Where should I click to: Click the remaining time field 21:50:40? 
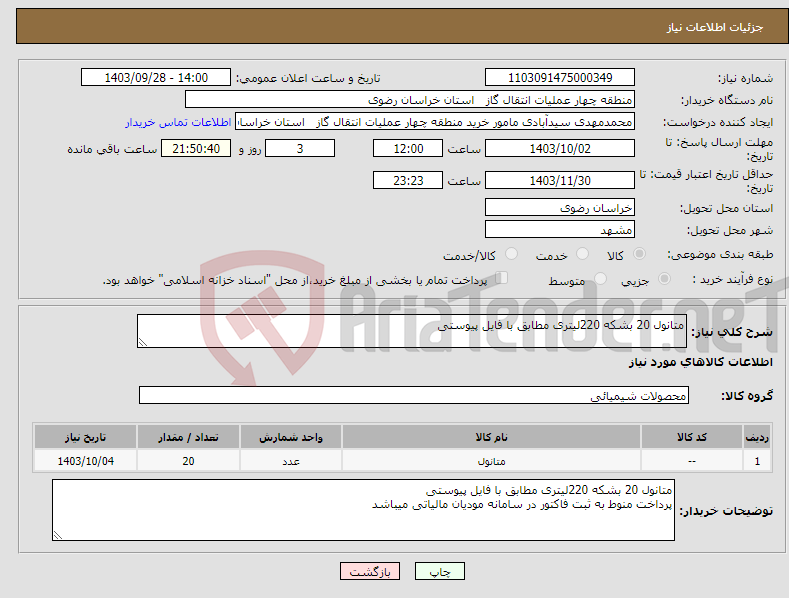196,148
